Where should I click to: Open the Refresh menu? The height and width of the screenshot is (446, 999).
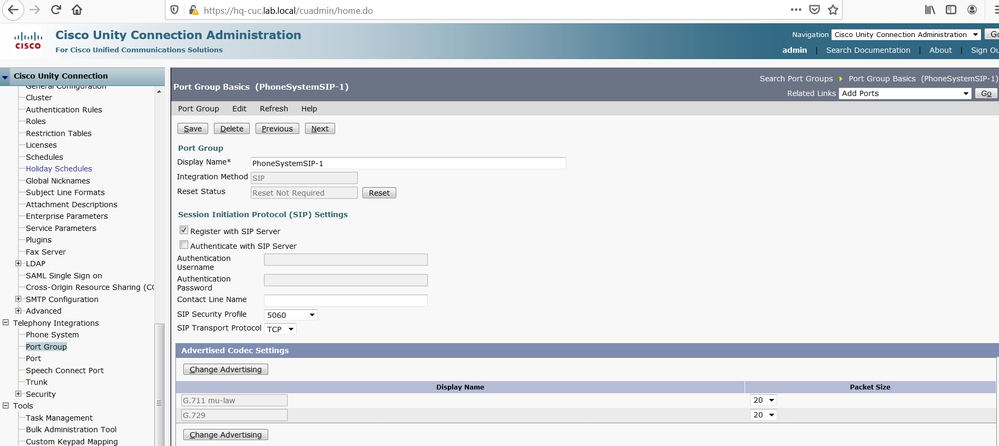[x=273, y=109]
